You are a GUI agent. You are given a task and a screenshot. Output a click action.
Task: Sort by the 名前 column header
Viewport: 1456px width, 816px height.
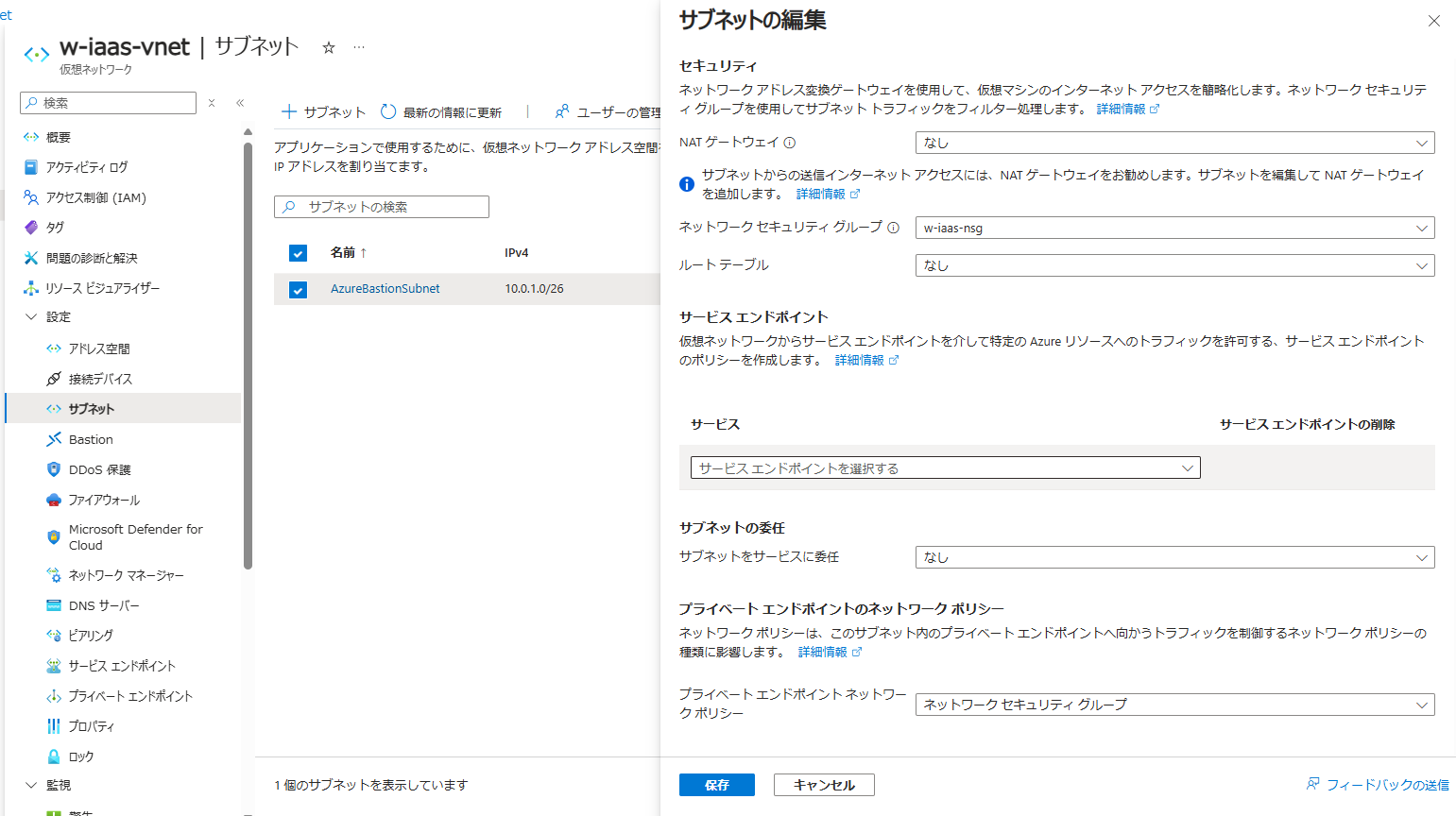coord(349,253)
